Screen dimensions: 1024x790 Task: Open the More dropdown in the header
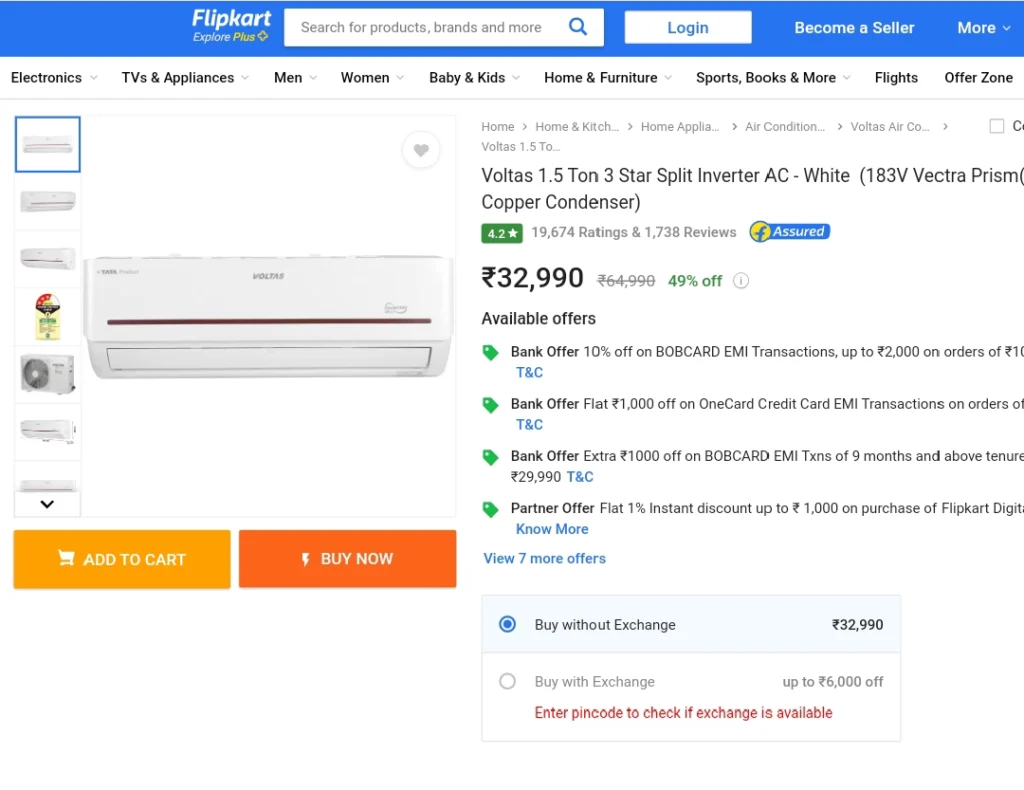point(984,28)
